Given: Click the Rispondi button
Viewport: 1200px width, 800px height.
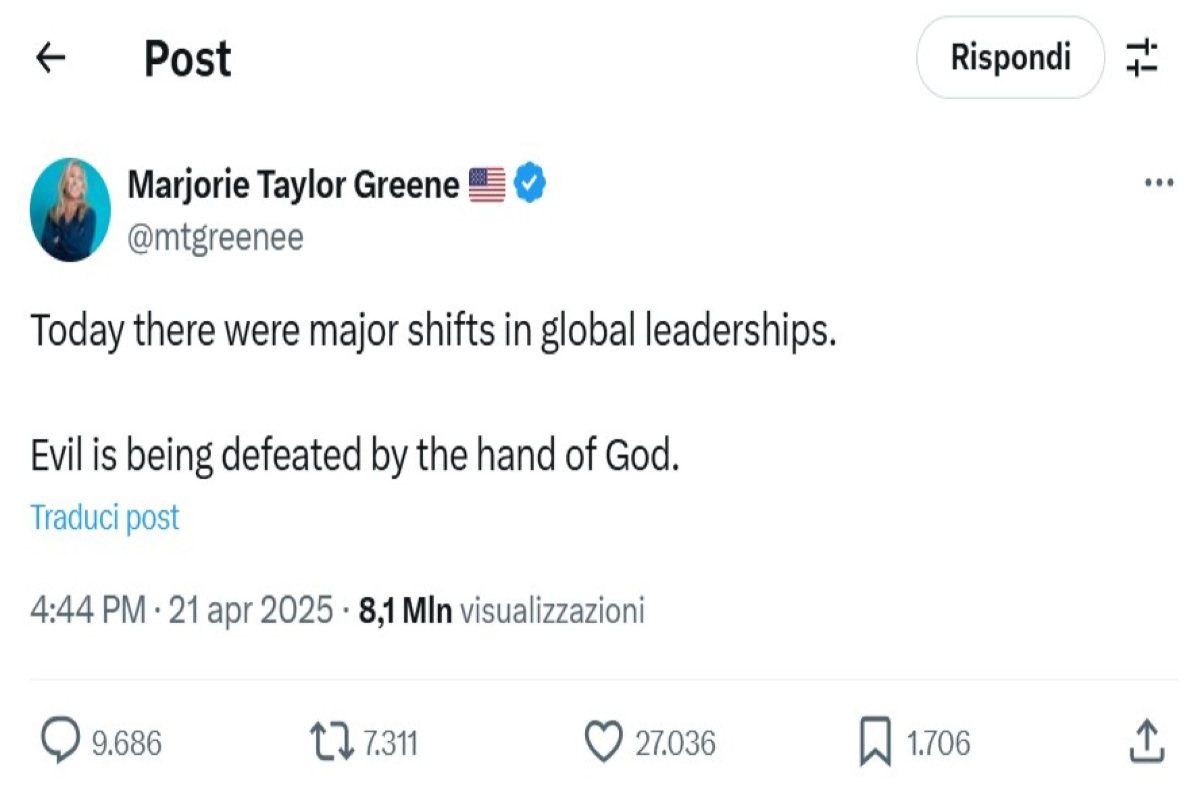Looking at the screenshot, I should (1010, 57).
